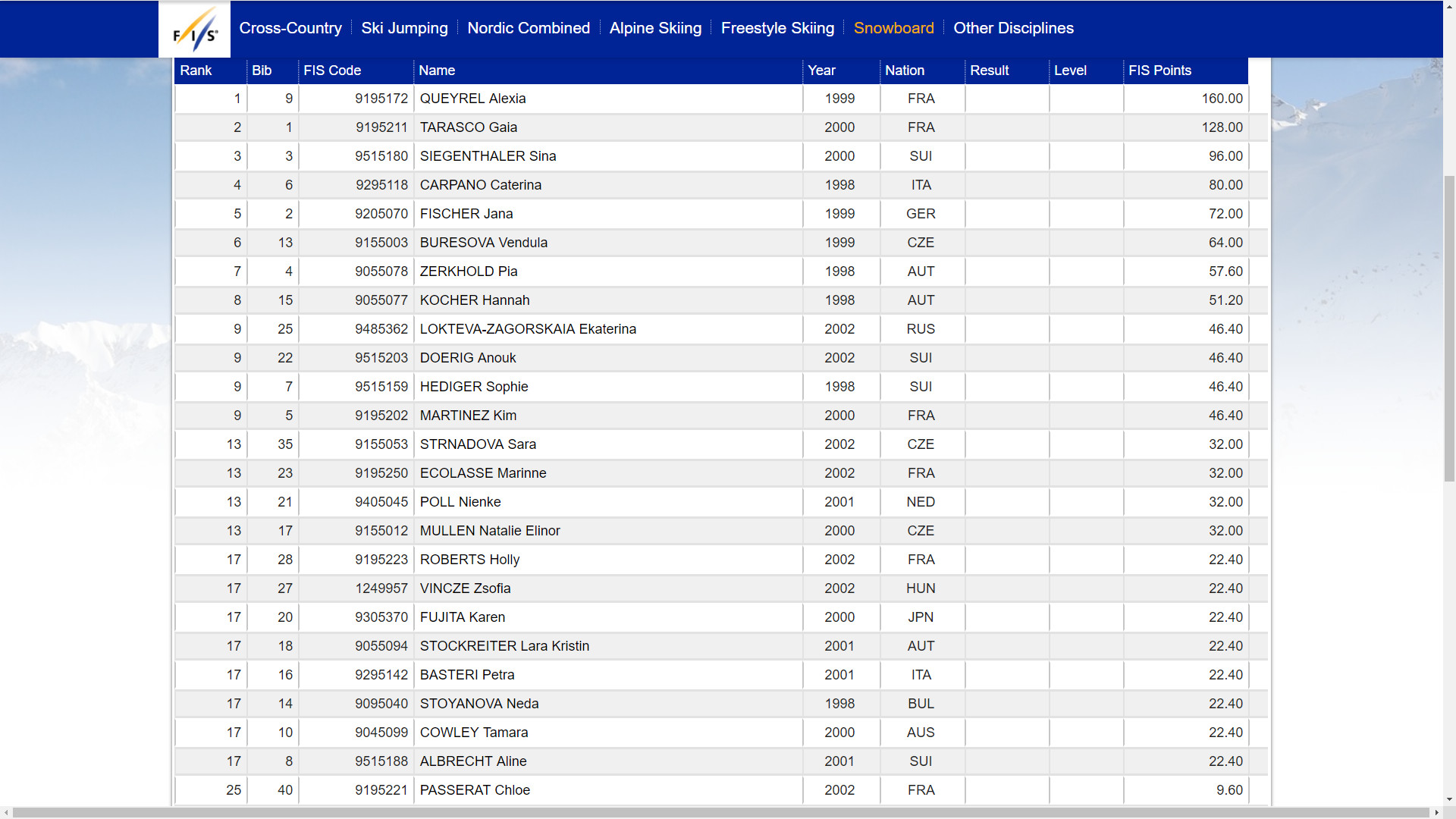Open the Cross-Country menu
1456x819 pixels.
pos(290,28)
